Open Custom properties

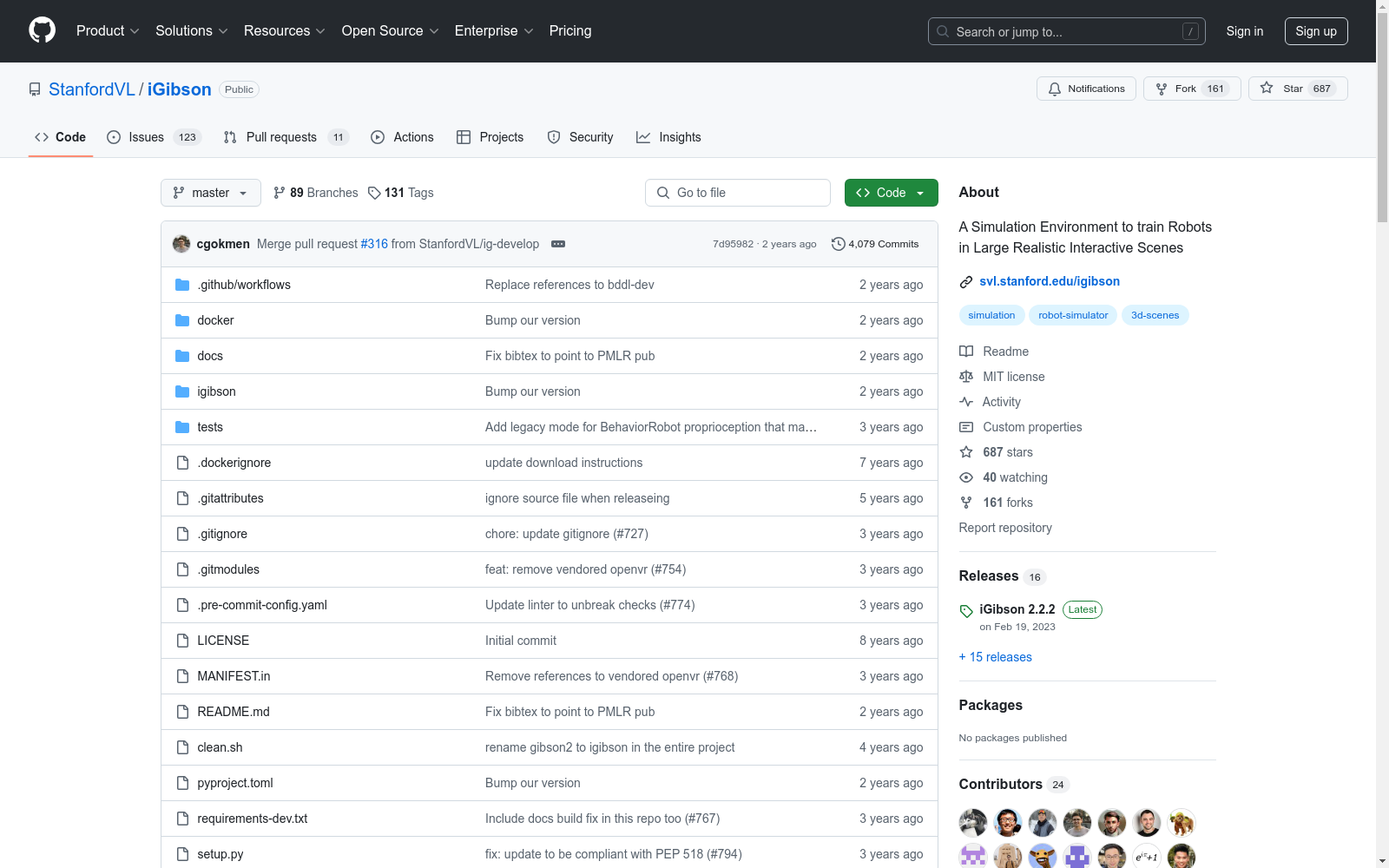pos(1021,427)
